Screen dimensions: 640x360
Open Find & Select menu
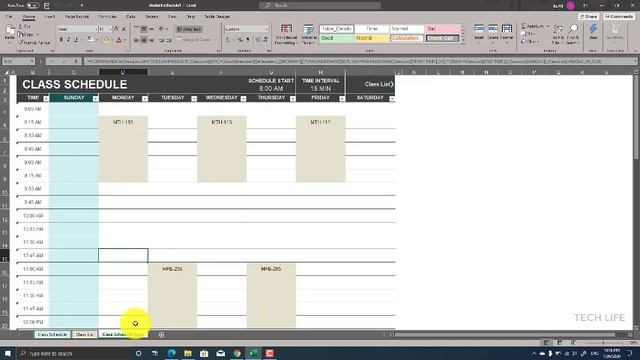tap(573, 34)
